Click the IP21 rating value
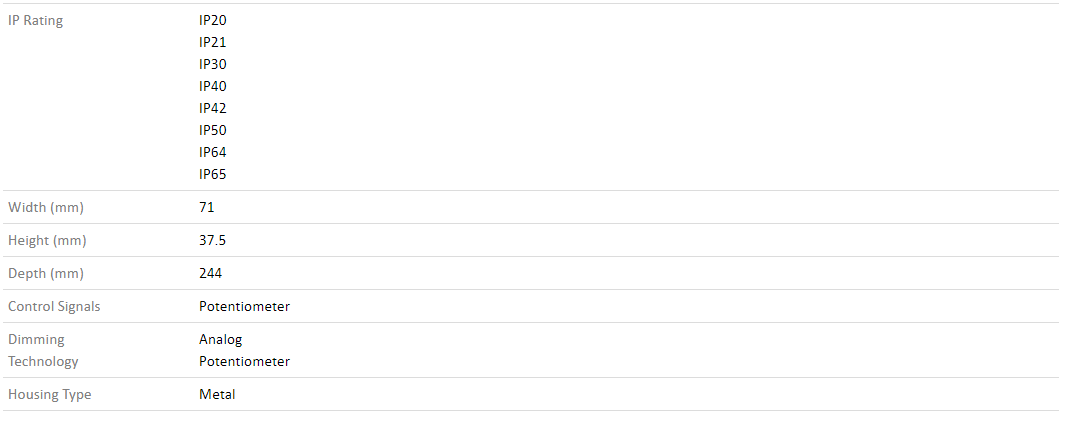The width and height of the screenshot is (1072, 425). click(x=213, y=42)
